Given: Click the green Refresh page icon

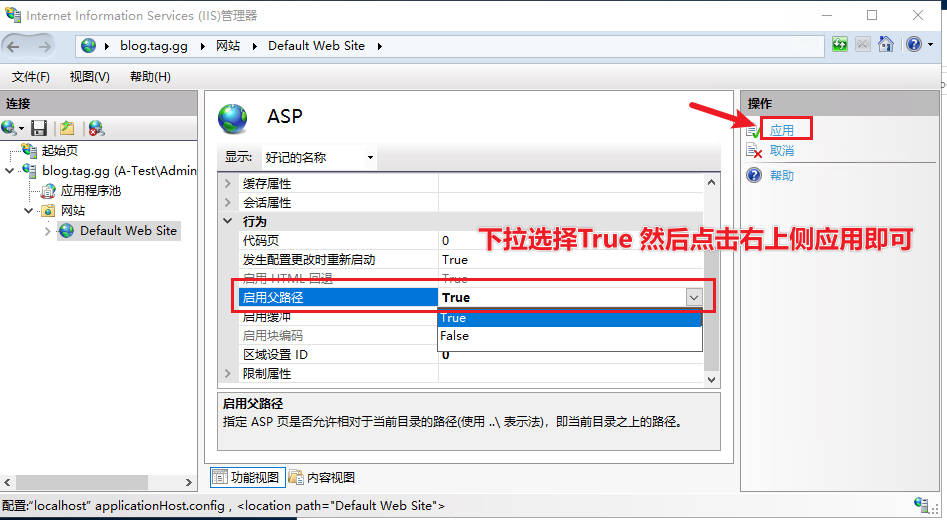Looking at the screenshot, I should pos(839,45).
